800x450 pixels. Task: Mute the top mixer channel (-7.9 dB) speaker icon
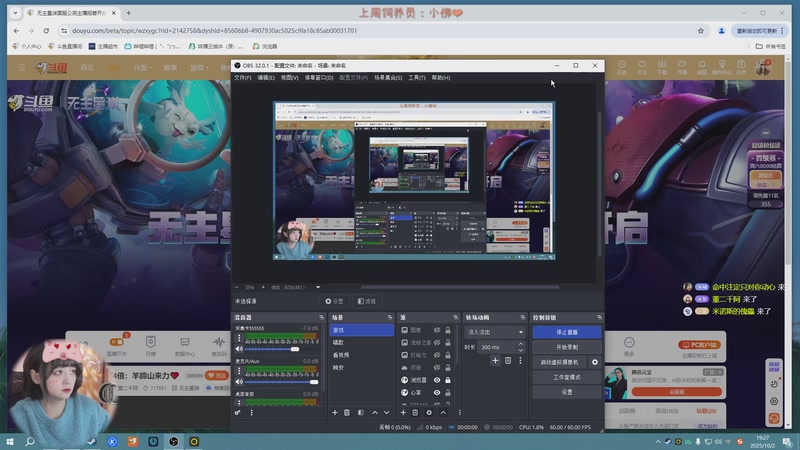(239, 349)
